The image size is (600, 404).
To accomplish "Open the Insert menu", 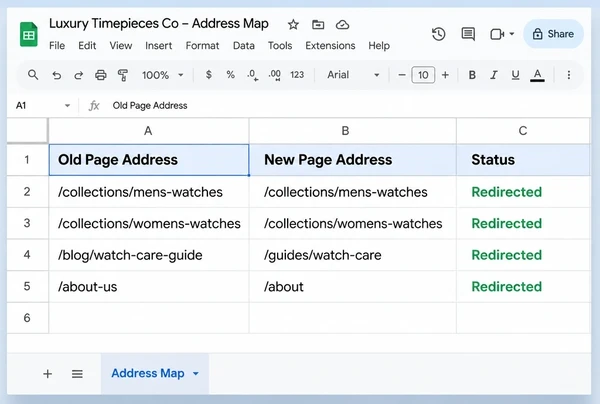I will click(158, 46).
